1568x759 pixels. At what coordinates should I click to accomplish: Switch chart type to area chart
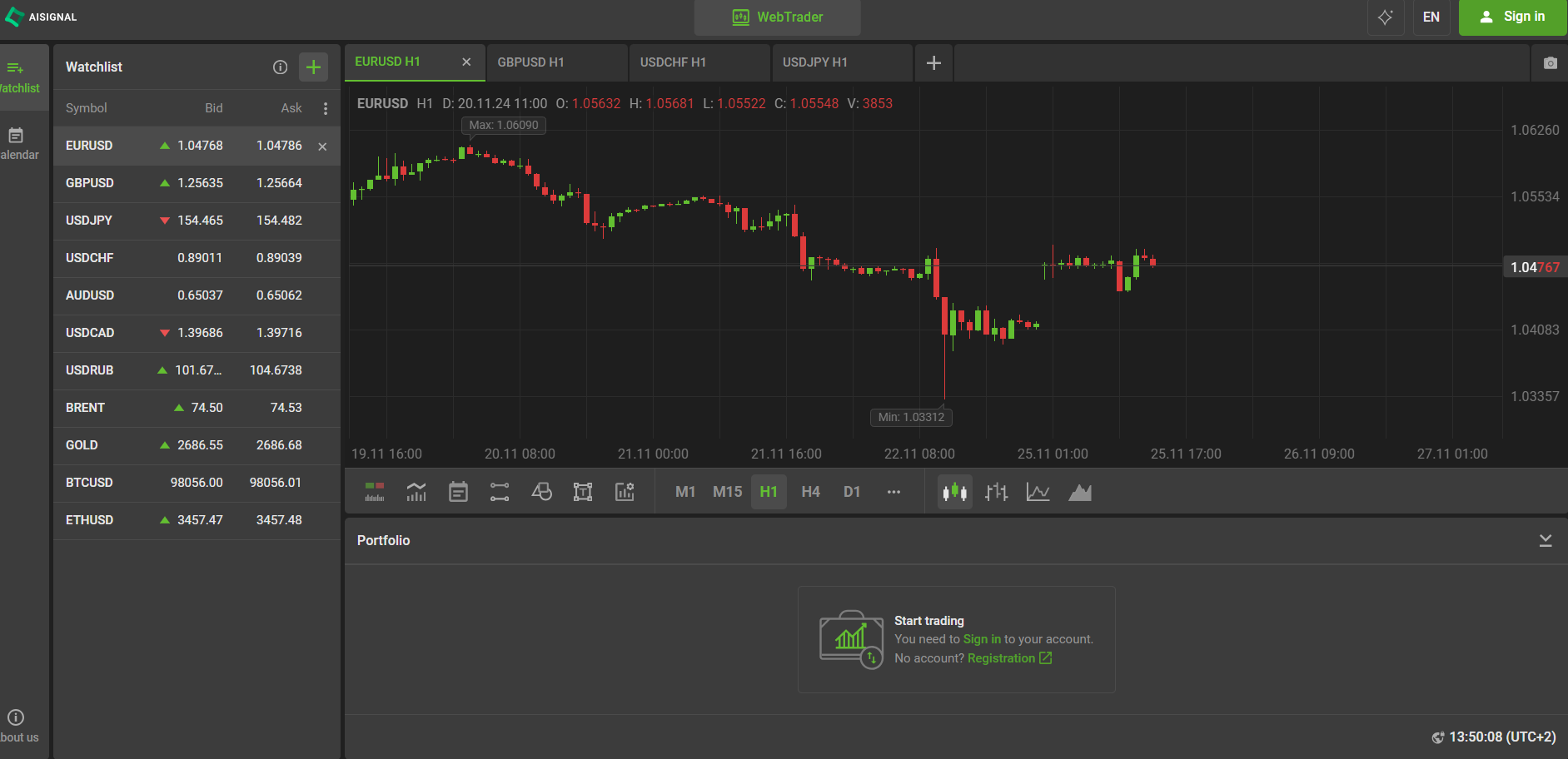pos(1080,492)
